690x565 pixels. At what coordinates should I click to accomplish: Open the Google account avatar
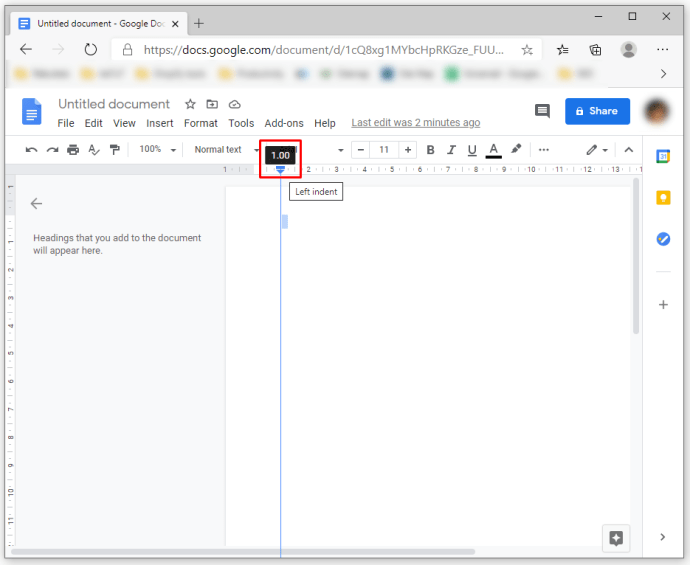[656, 111]
